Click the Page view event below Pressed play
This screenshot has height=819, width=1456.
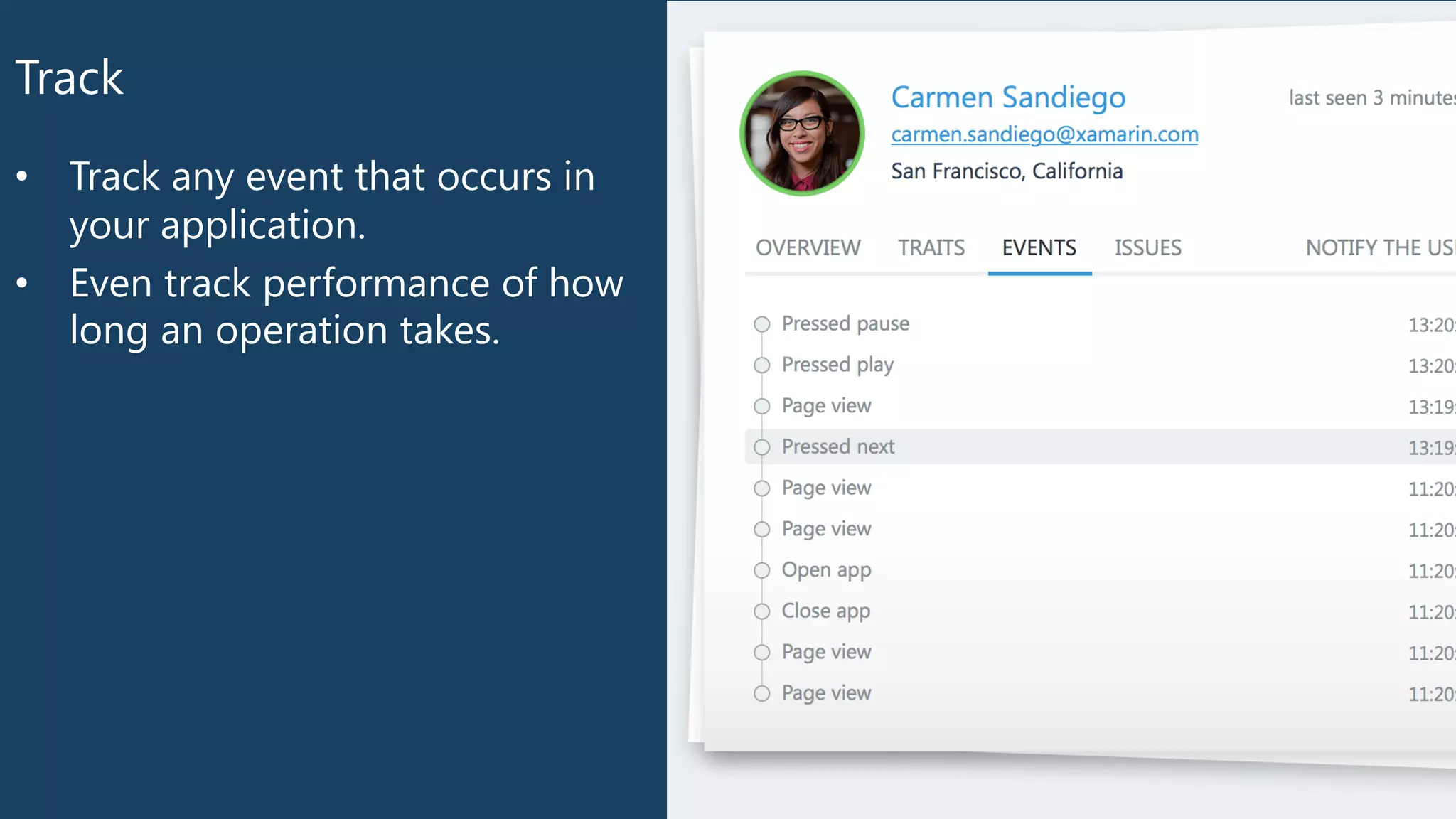(1101, 406)
